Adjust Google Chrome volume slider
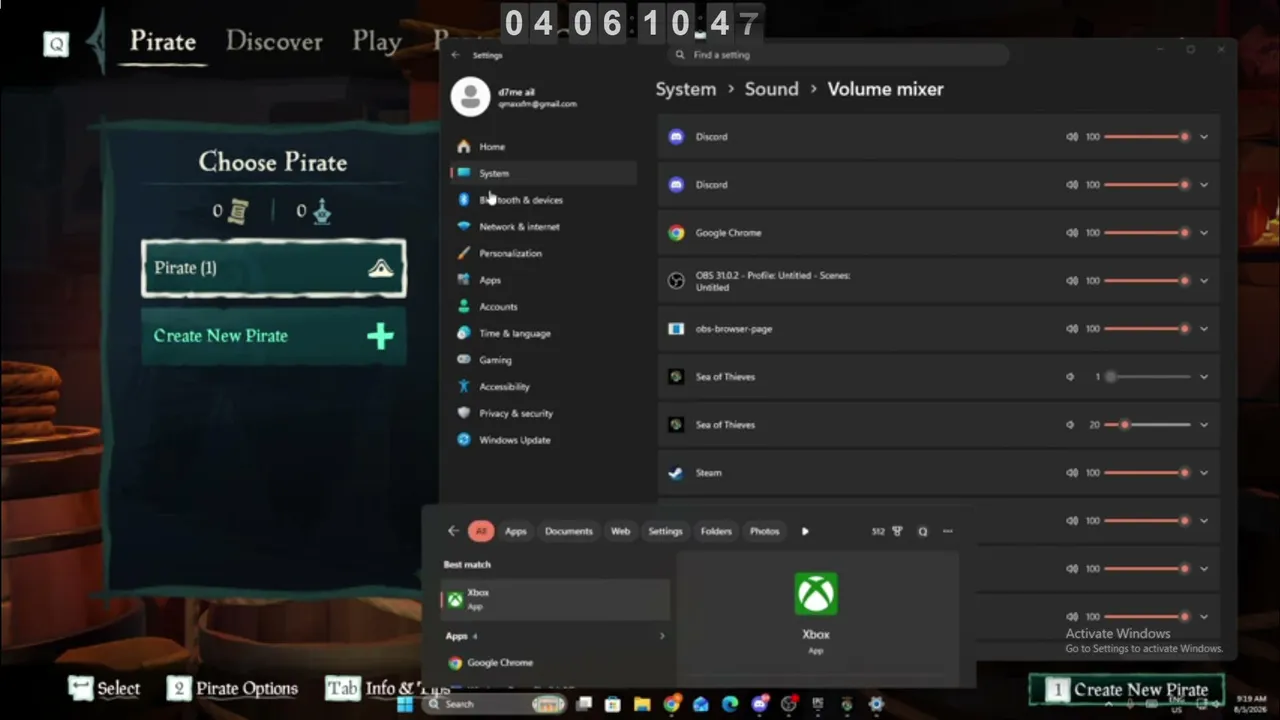This screenshot has width=1280, height=720. click(1147, 233)
